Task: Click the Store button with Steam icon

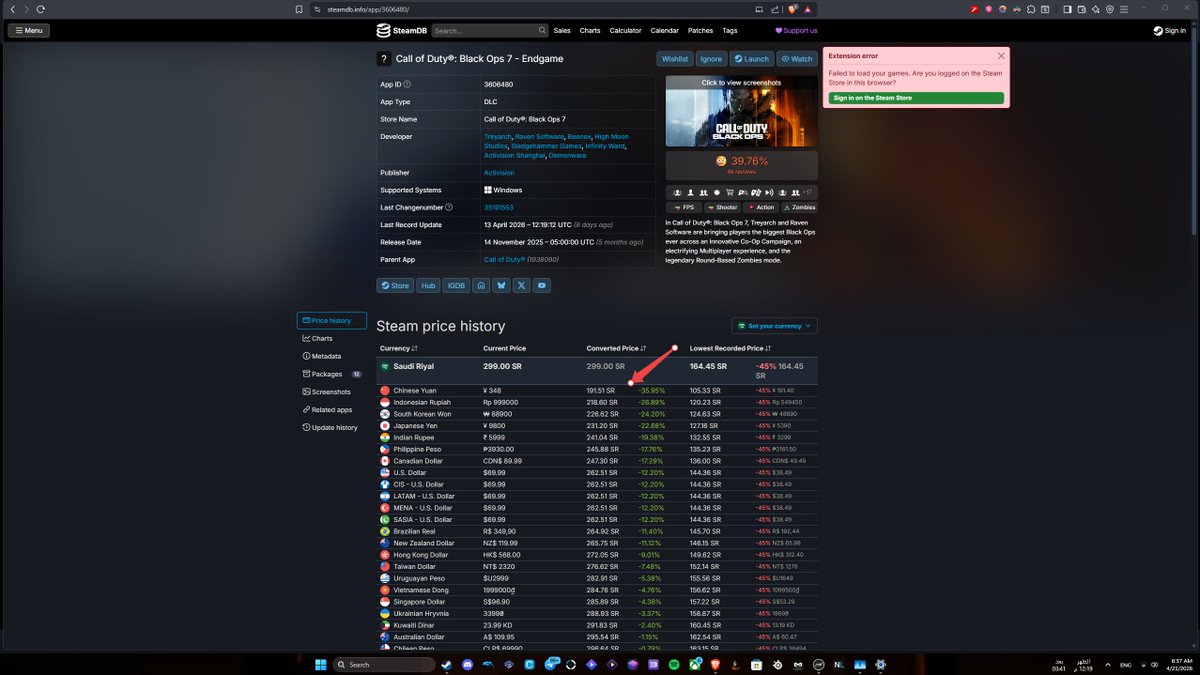Action: tap(395, 285)
